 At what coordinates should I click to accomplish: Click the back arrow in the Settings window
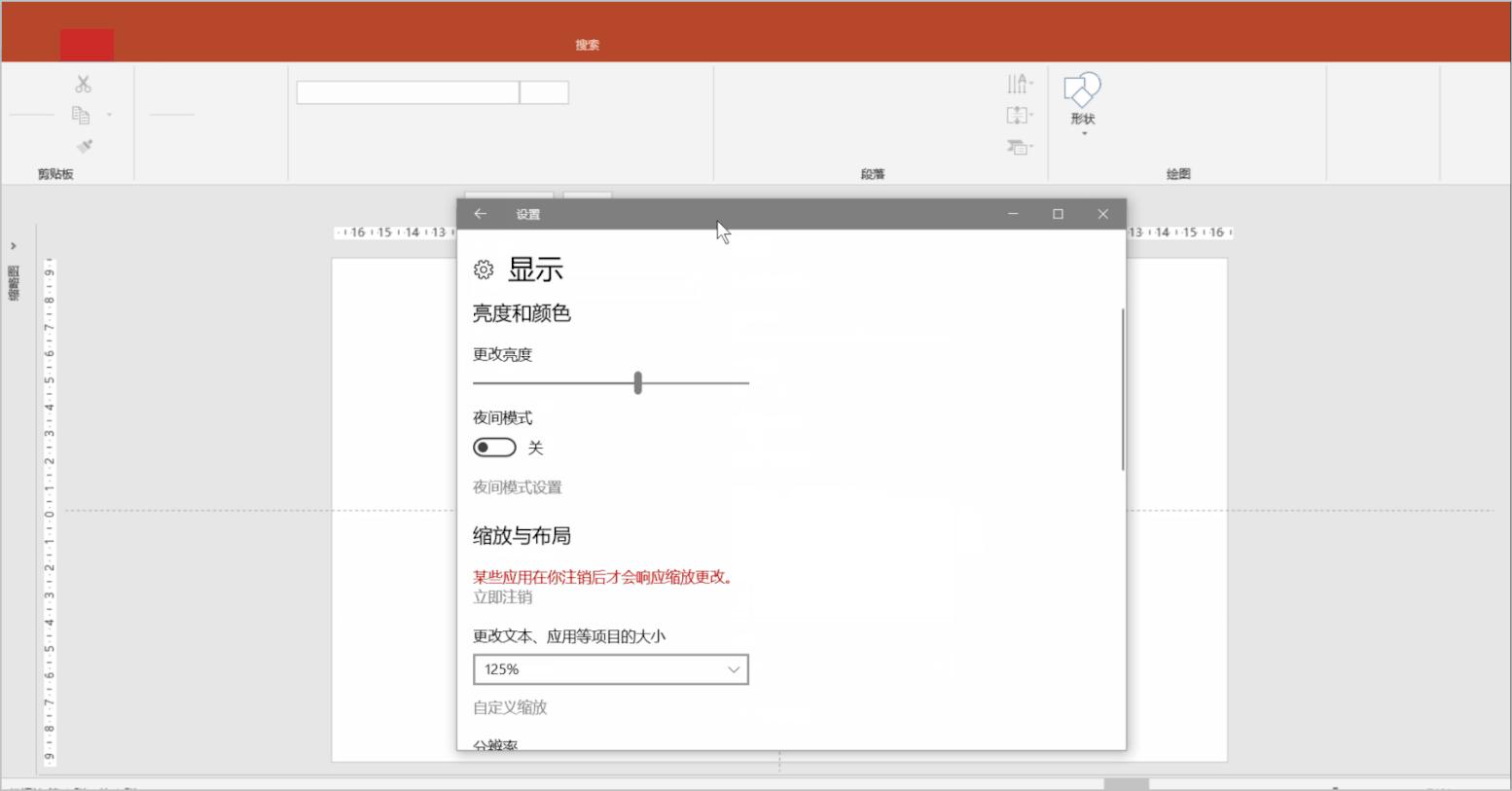click(x=480, y=213)
